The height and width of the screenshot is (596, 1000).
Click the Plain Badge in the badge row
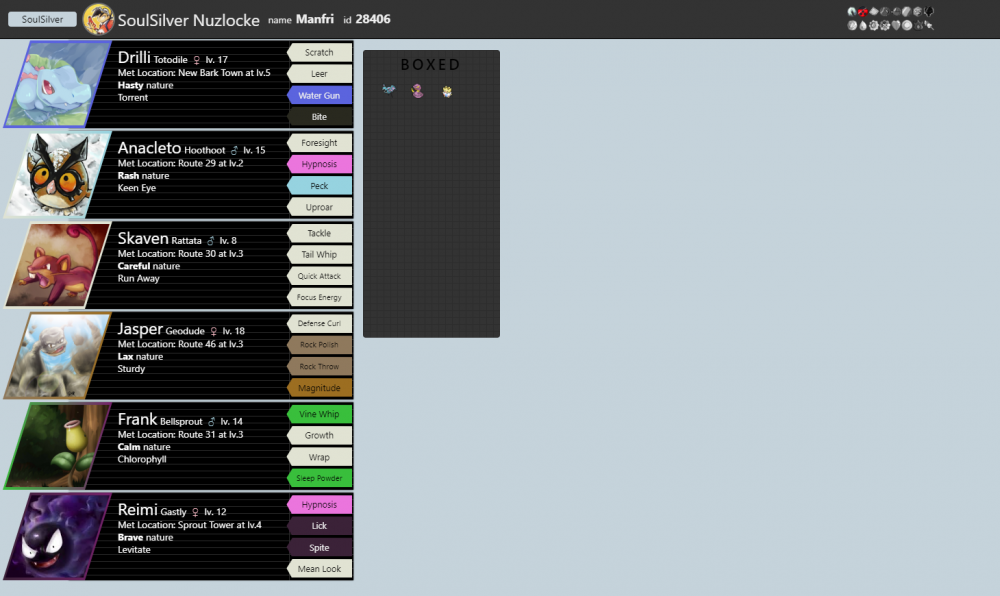coord(874,11)
